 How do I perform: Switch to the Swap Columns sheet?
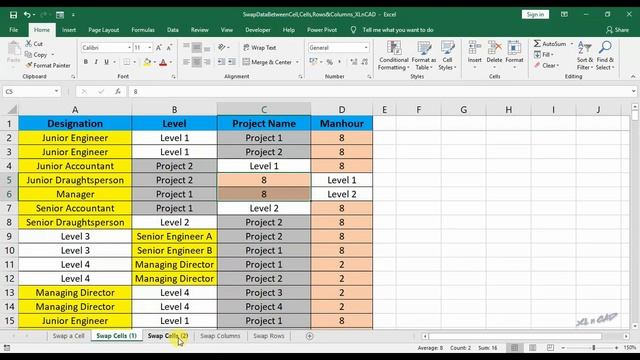point(220,336)
